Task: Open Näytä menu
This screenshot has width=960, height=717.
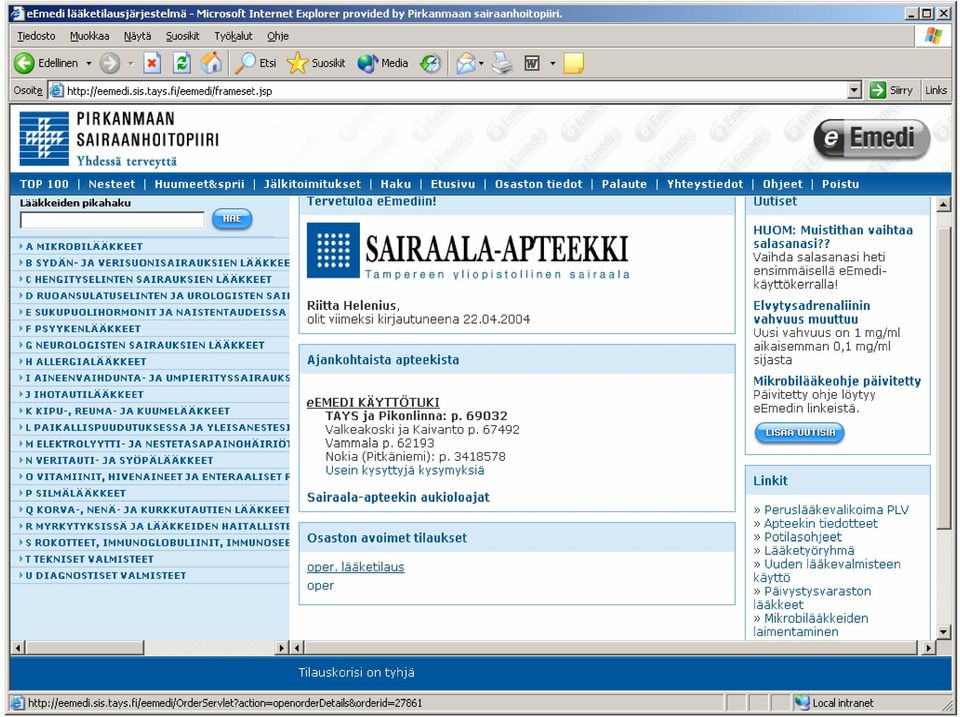Action: [137, 36]
